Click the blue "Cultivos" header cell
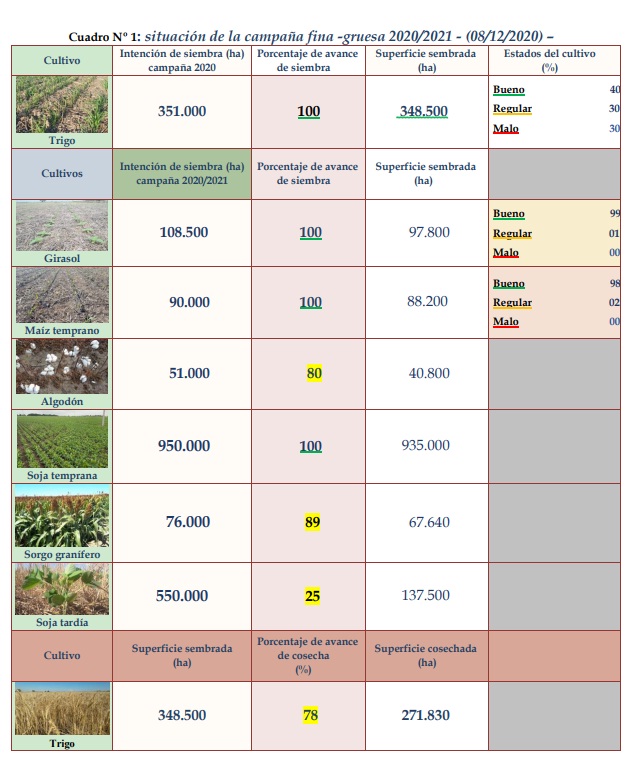This screenshot has width=635, height=757. click(62, 173)
